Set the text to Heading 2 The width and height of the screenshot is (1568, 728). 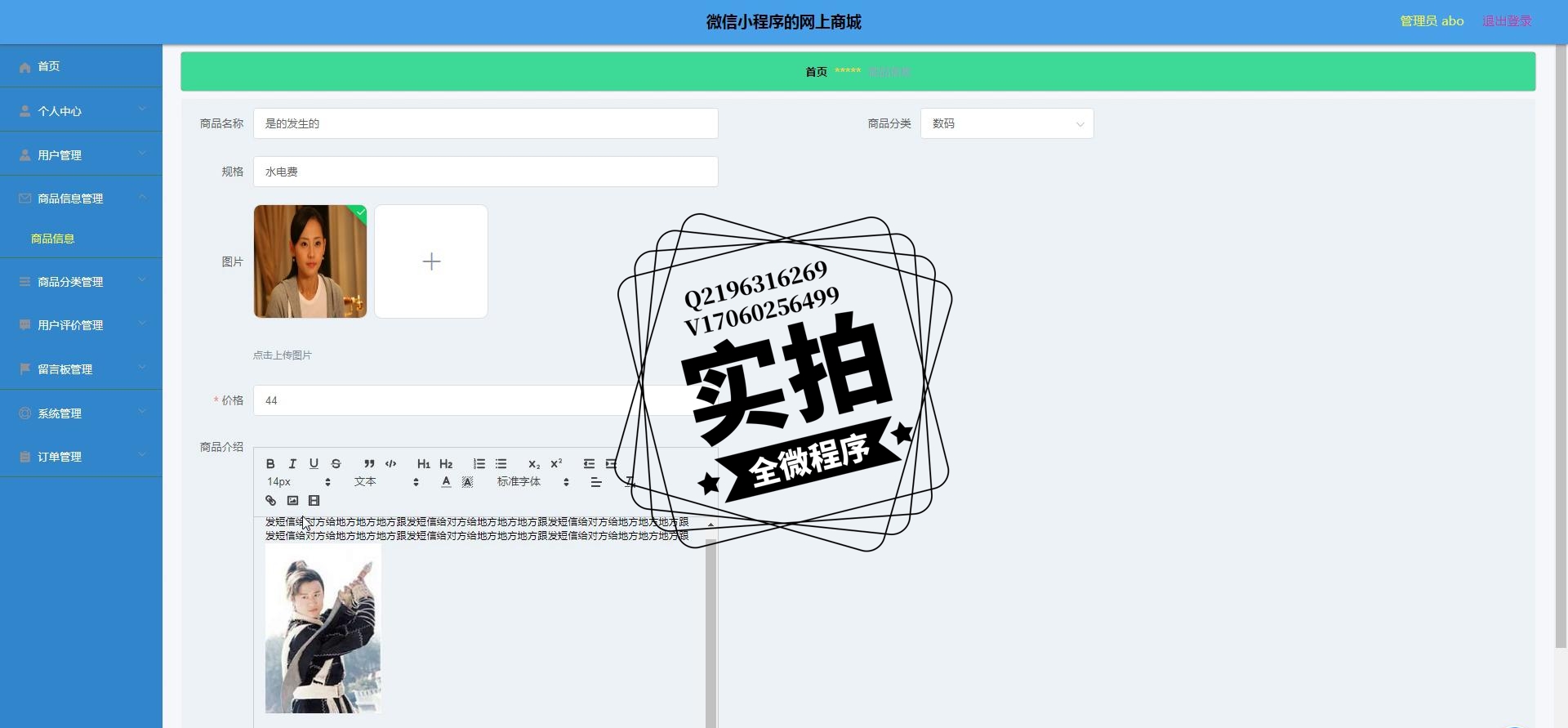click(x=446, y=463)
